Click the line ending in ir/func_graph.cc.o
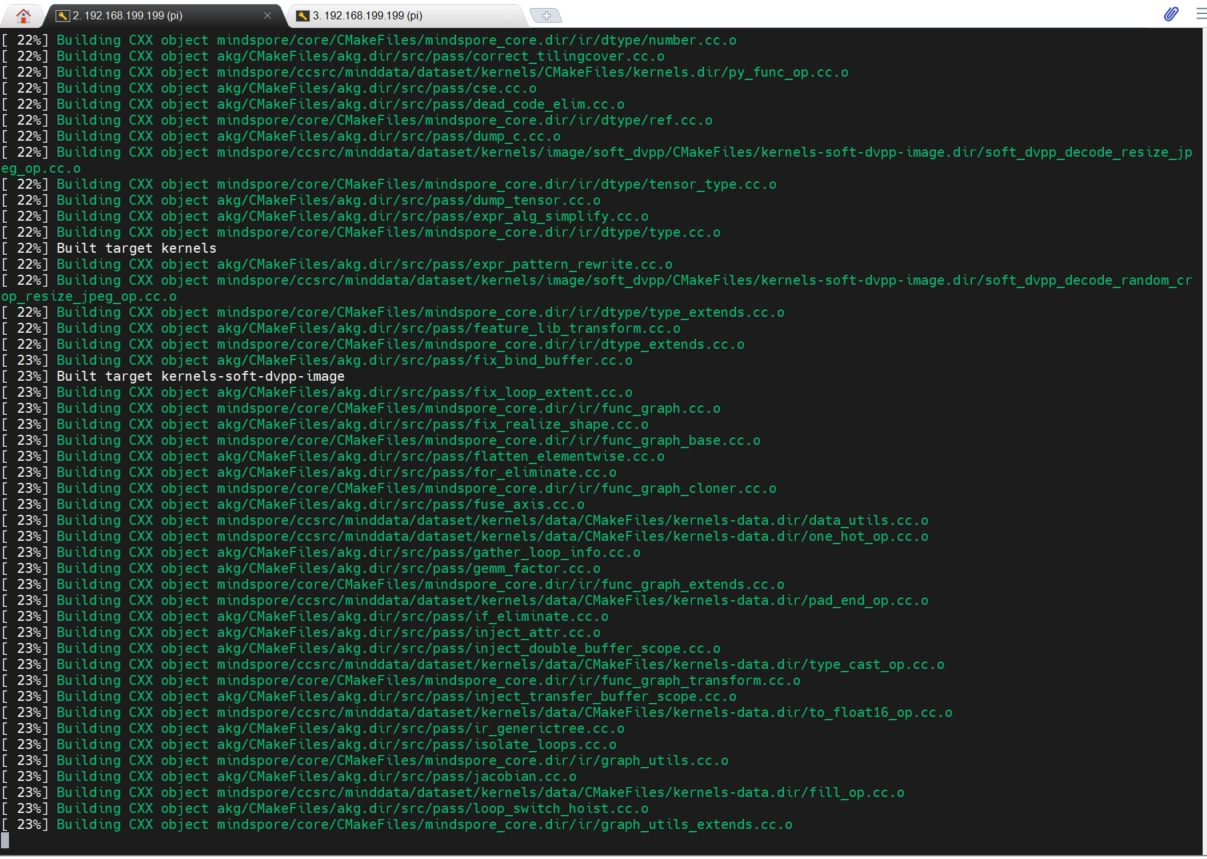This screenshot has height=859, width=1207. 360,408
